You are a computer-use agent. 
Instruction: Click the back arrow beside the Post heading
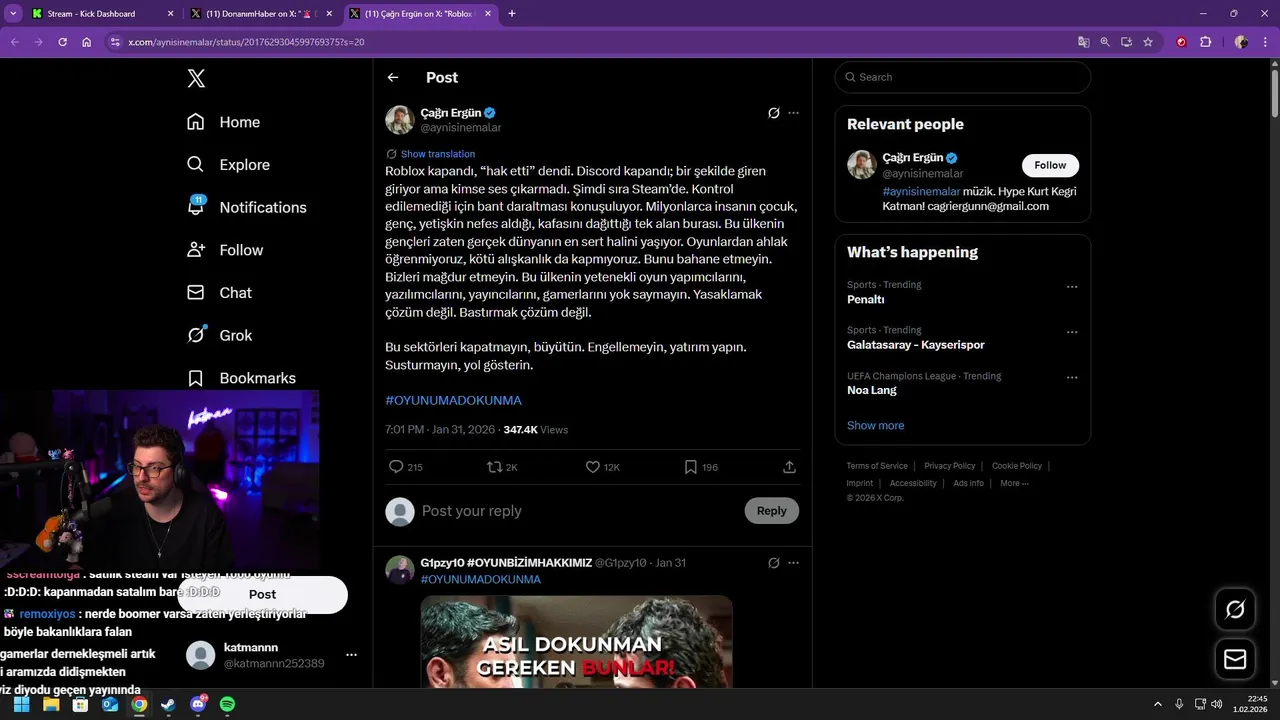click(393, 77)
